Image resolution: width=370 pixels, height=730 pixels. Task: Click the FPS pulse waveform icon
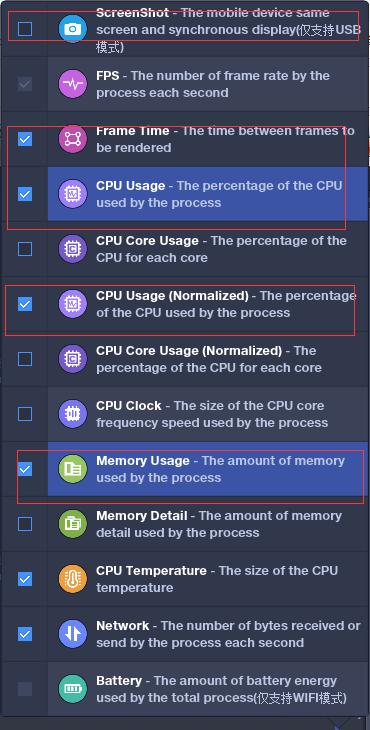pyautogui.click(x=73, y=84)
